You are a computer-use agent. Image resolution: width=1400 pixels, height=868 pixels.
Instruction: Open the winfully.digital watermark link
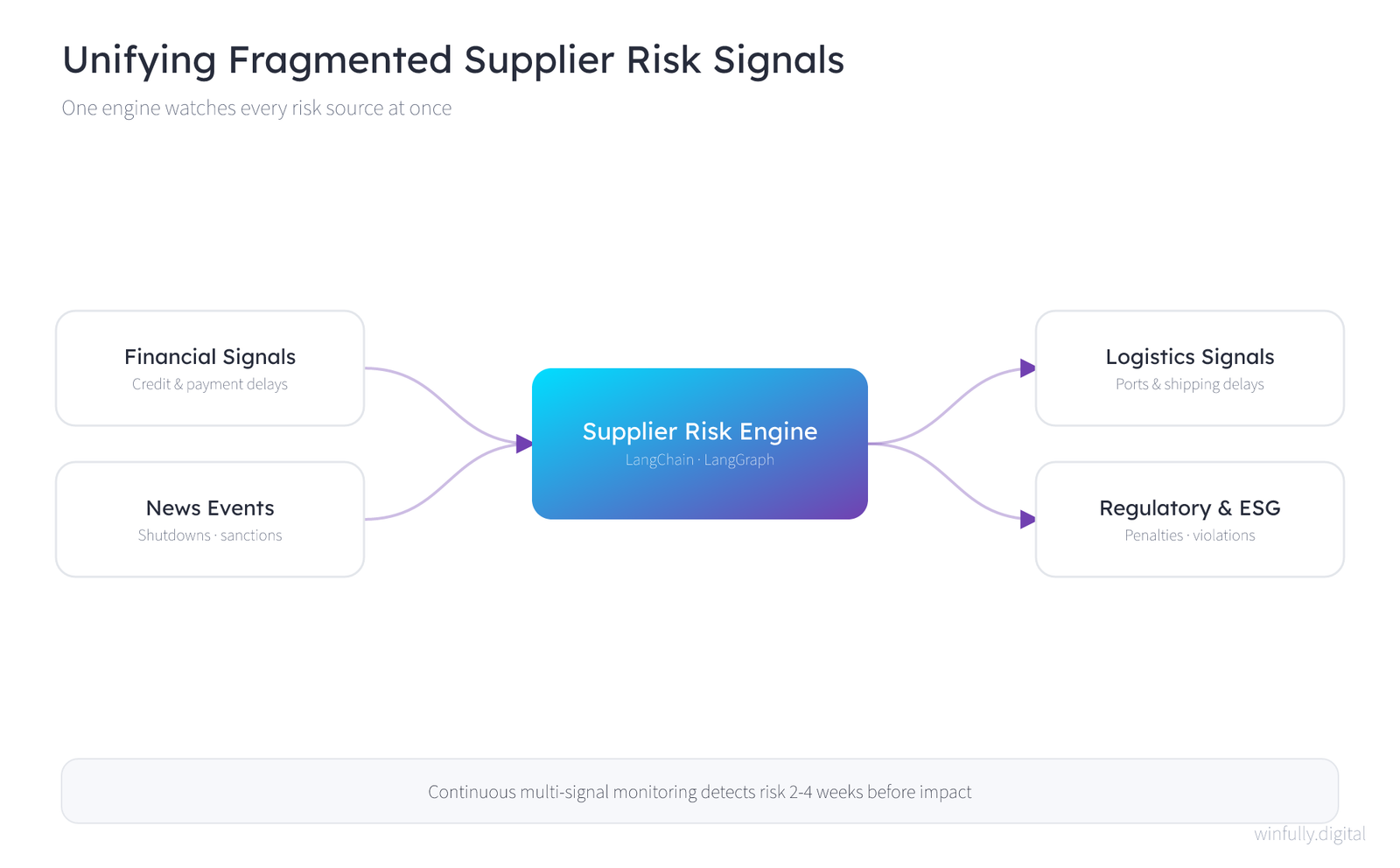click(x=1310, y=834)
